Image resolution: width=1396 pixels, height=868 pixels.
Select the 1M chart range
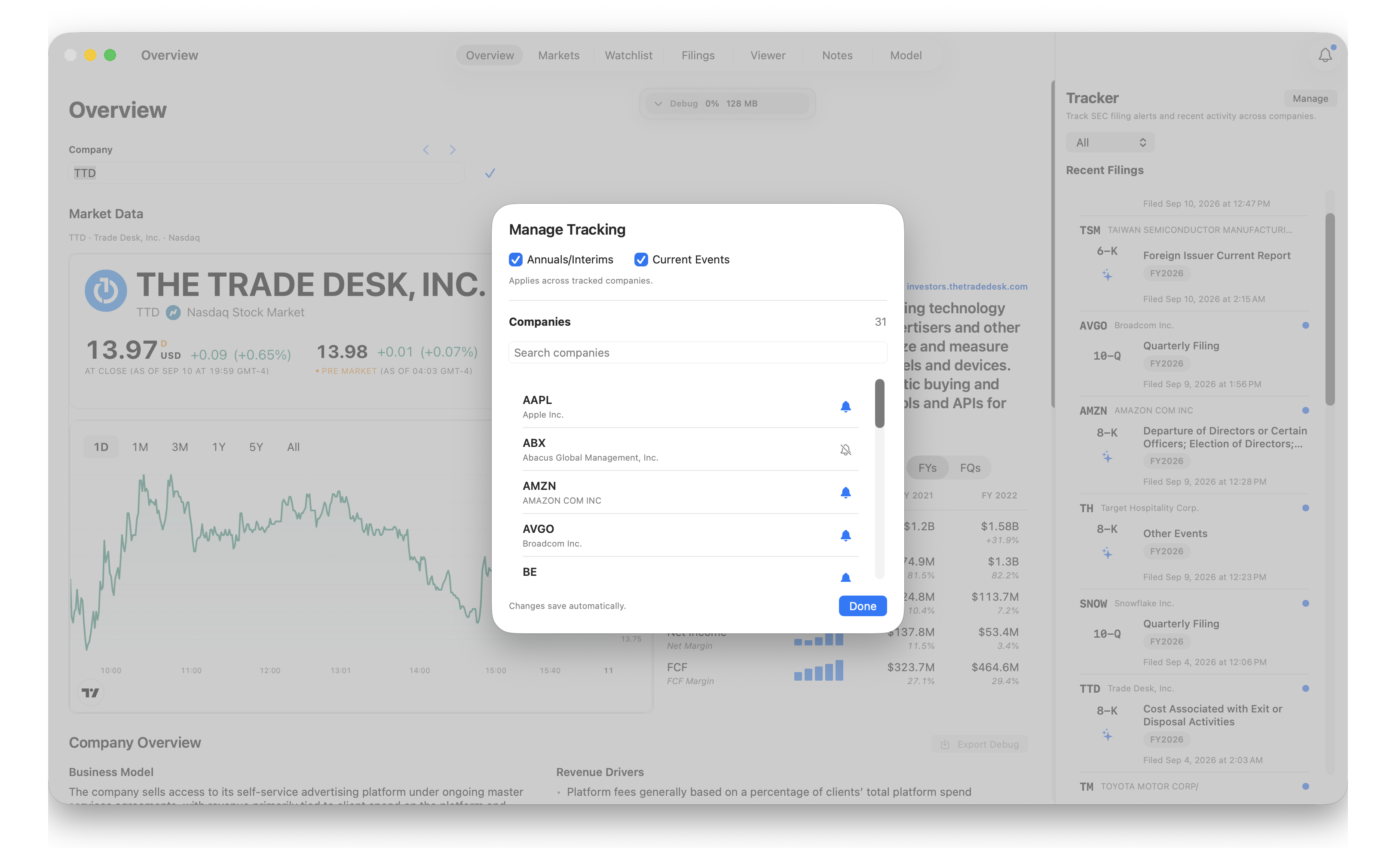pyautogui.click(x=140, y=446)
